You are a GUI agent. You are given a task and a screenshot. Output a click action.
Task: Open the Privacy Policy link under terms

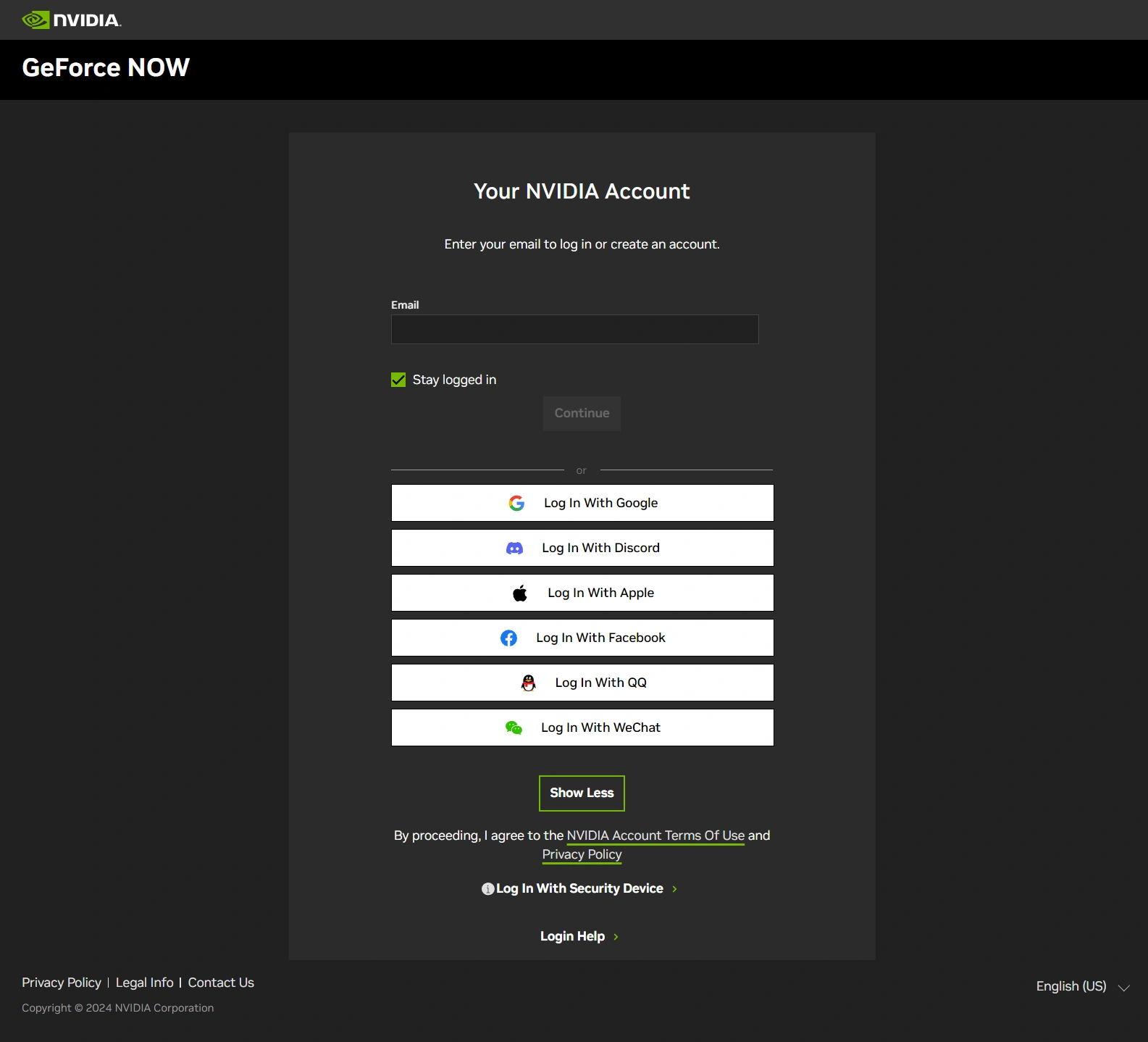(x=582, y=854)
